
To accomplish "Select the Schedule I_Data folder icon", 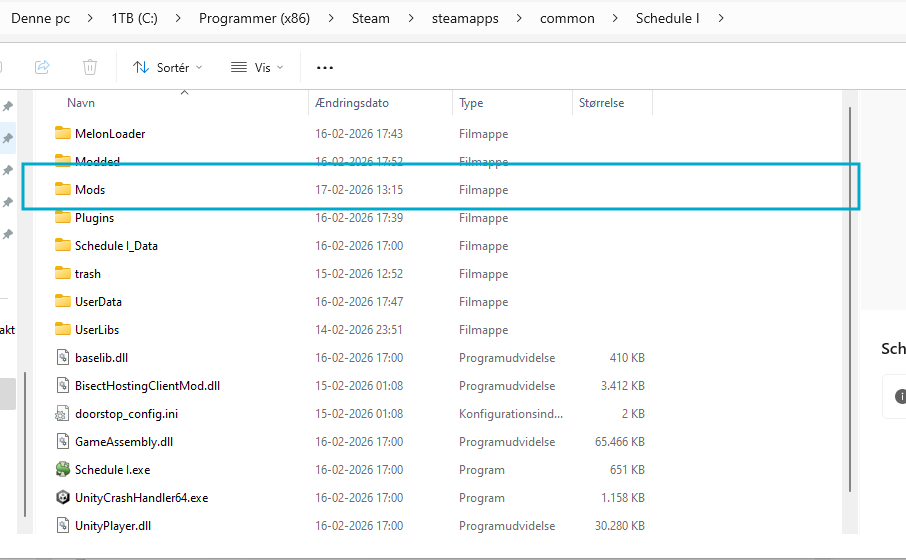I will [63, 245].
